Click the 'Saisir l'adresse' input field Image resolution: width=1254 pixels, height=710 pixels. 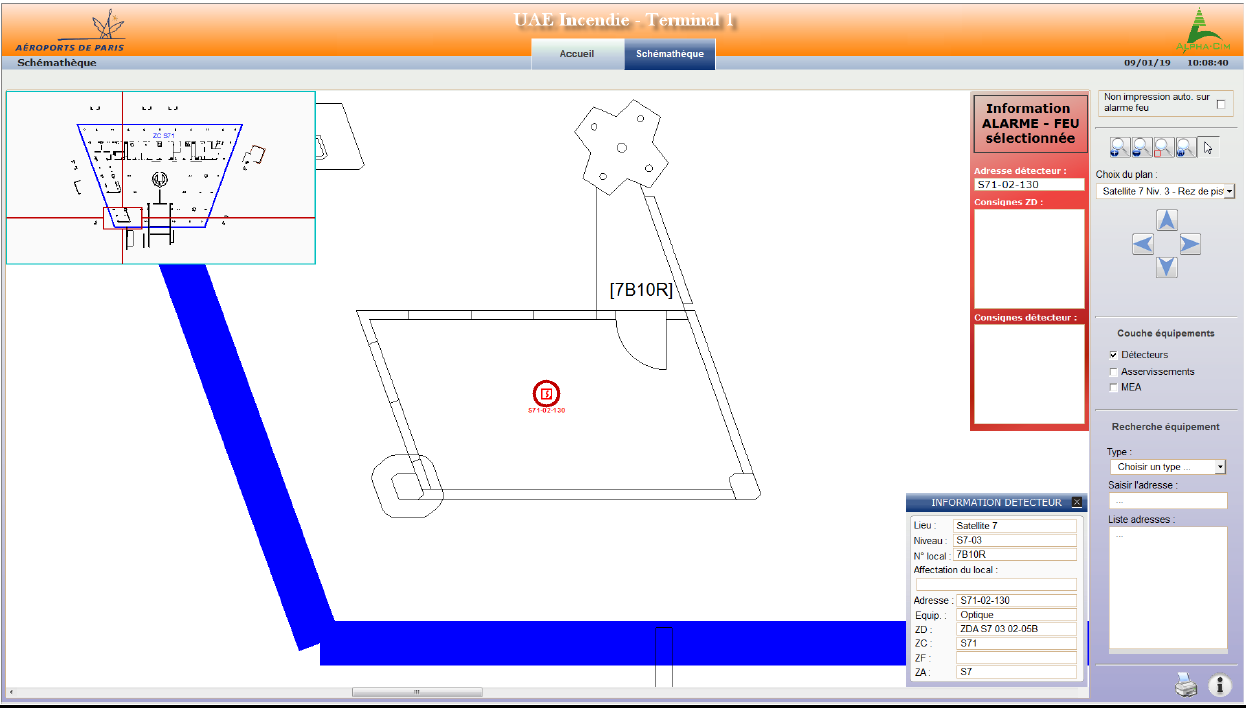click(x=1167, y=501)
